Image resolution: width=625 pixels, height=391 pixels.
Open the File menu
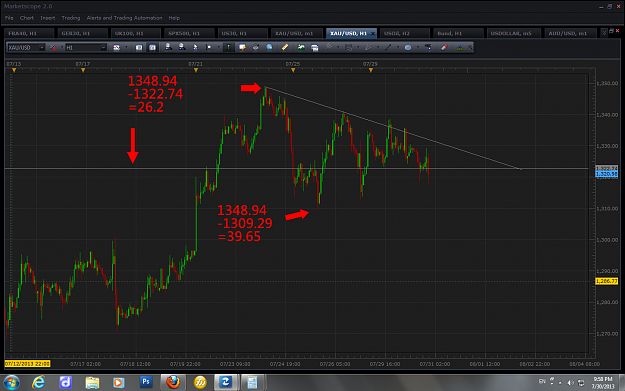tap(9, 18)
